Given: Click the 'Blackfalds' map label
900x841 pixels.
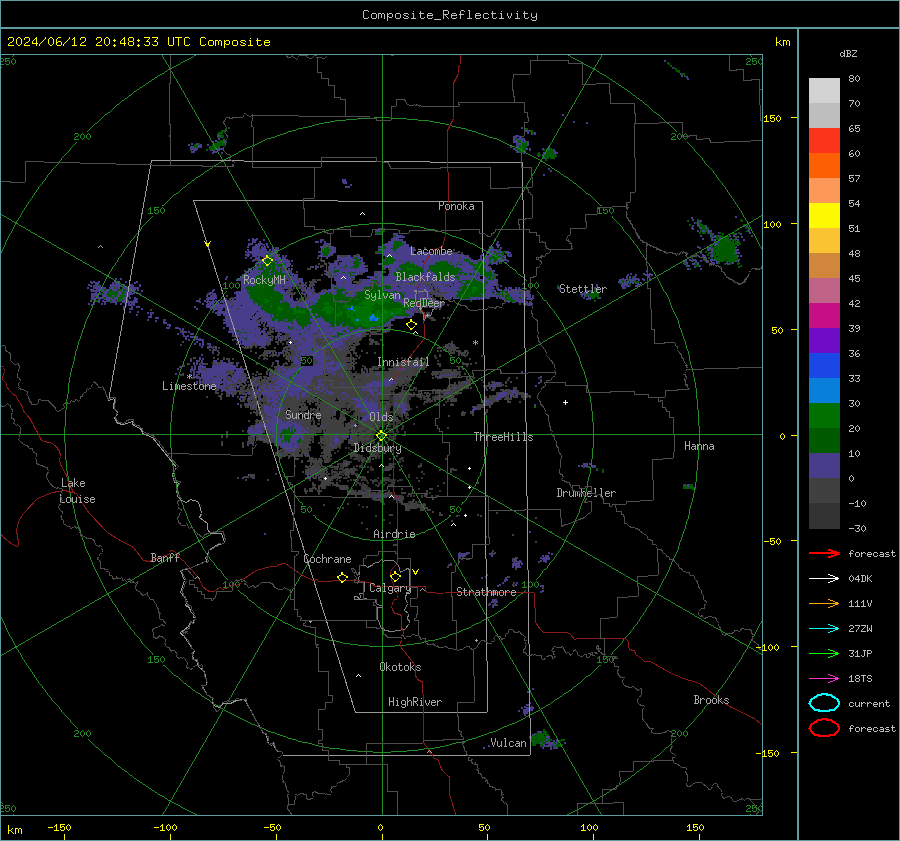Looking at the screenshot, I should [x=425, y=277].
